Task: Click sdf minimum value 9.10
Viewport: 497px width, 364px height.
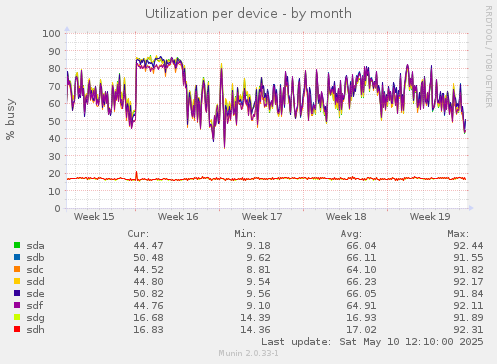Action: (258, 306)
